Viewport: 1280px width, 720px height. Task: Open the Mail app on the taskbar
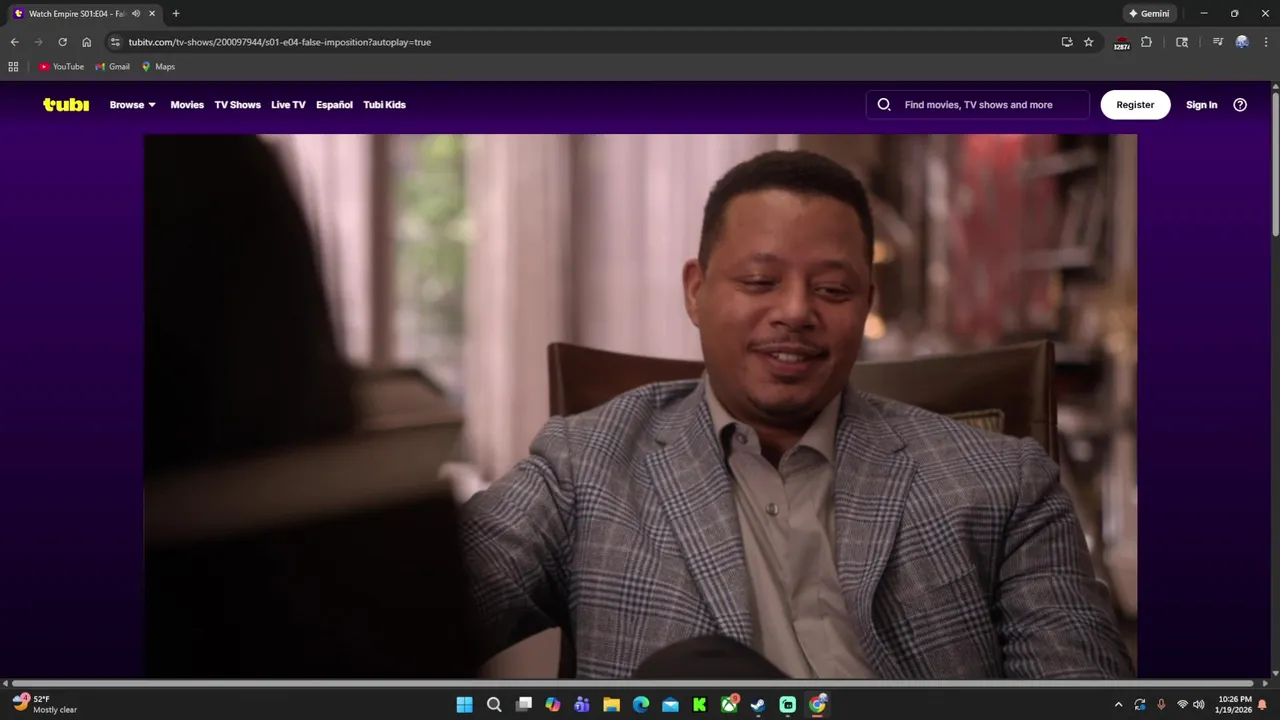(670, 705)
